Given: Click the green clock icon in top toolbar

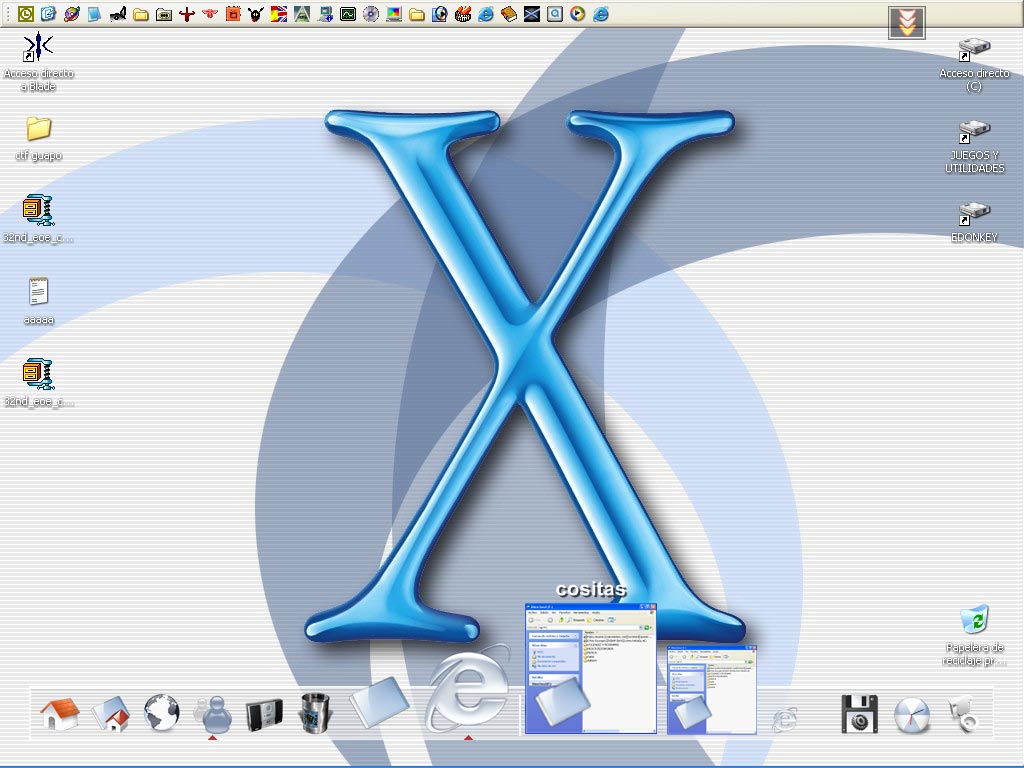Looking at the screenshot, I should [26, 14].
